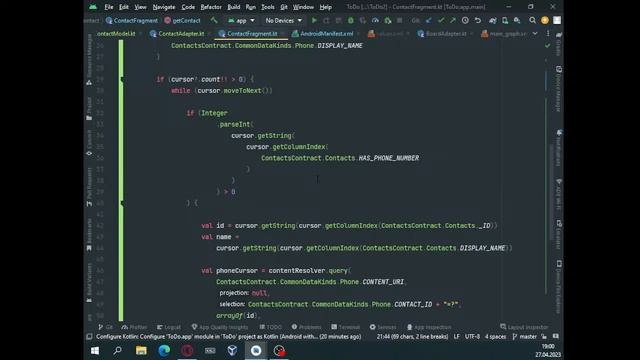The width and height of the screenshot is (640, 360).
Task: Open the tool windows quick access icon
Action: tap(89, 337)
